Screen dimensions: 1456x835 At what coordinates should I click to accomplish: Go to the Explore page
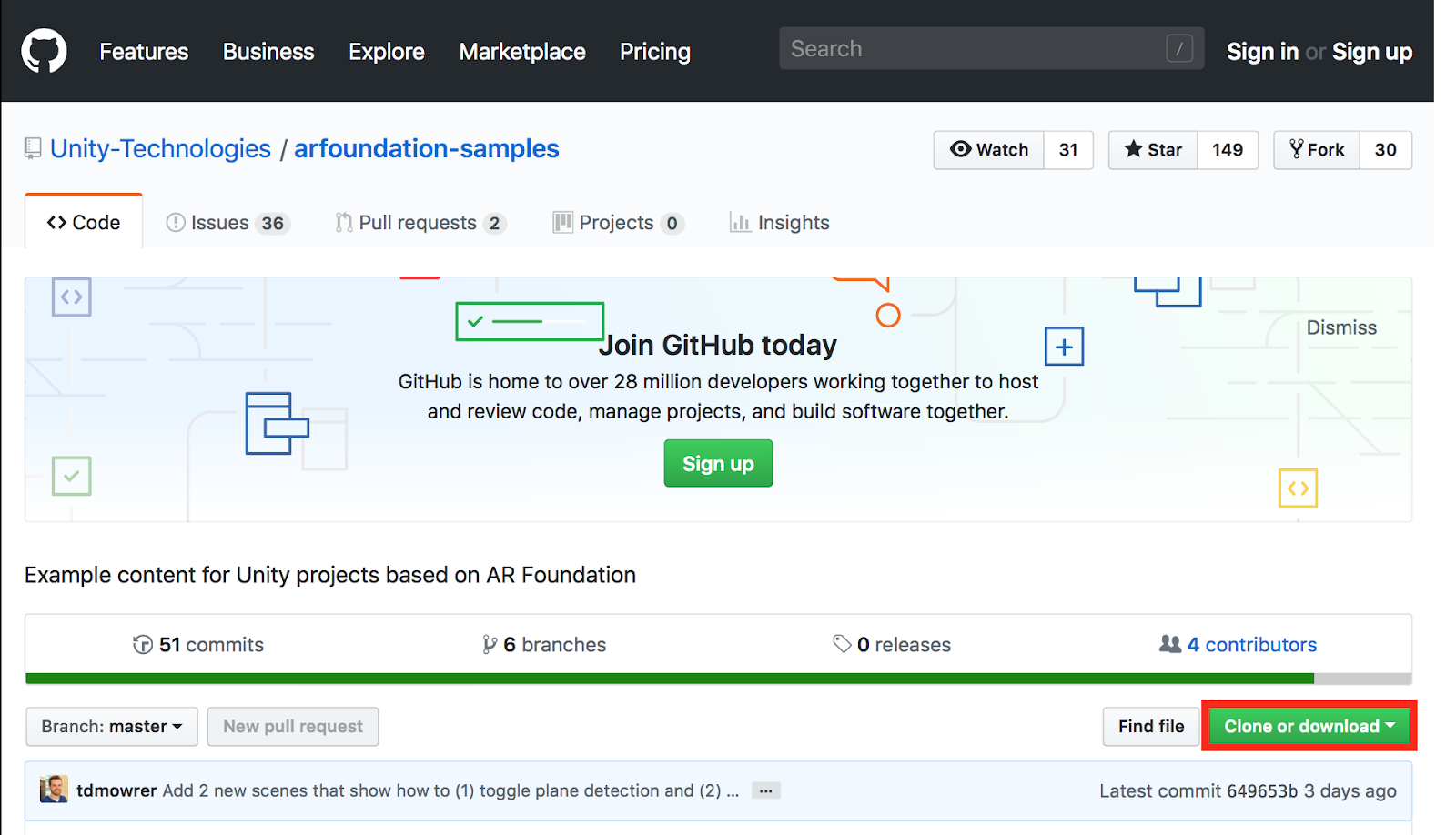tap(387, 52)
